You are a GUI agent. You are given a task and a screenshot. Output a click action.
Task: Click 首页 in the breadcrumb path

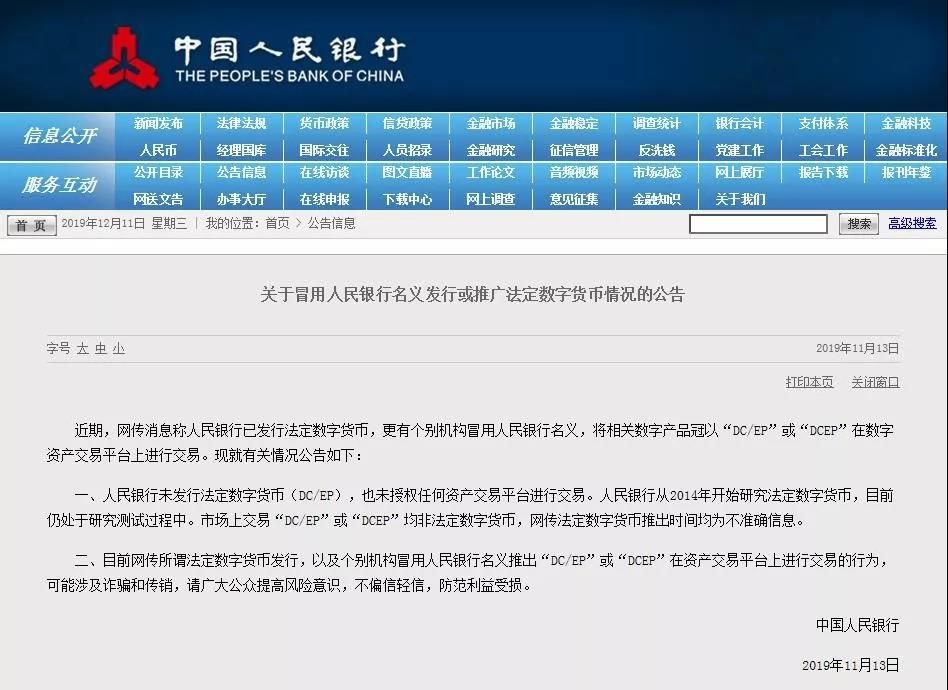[278, 223]
